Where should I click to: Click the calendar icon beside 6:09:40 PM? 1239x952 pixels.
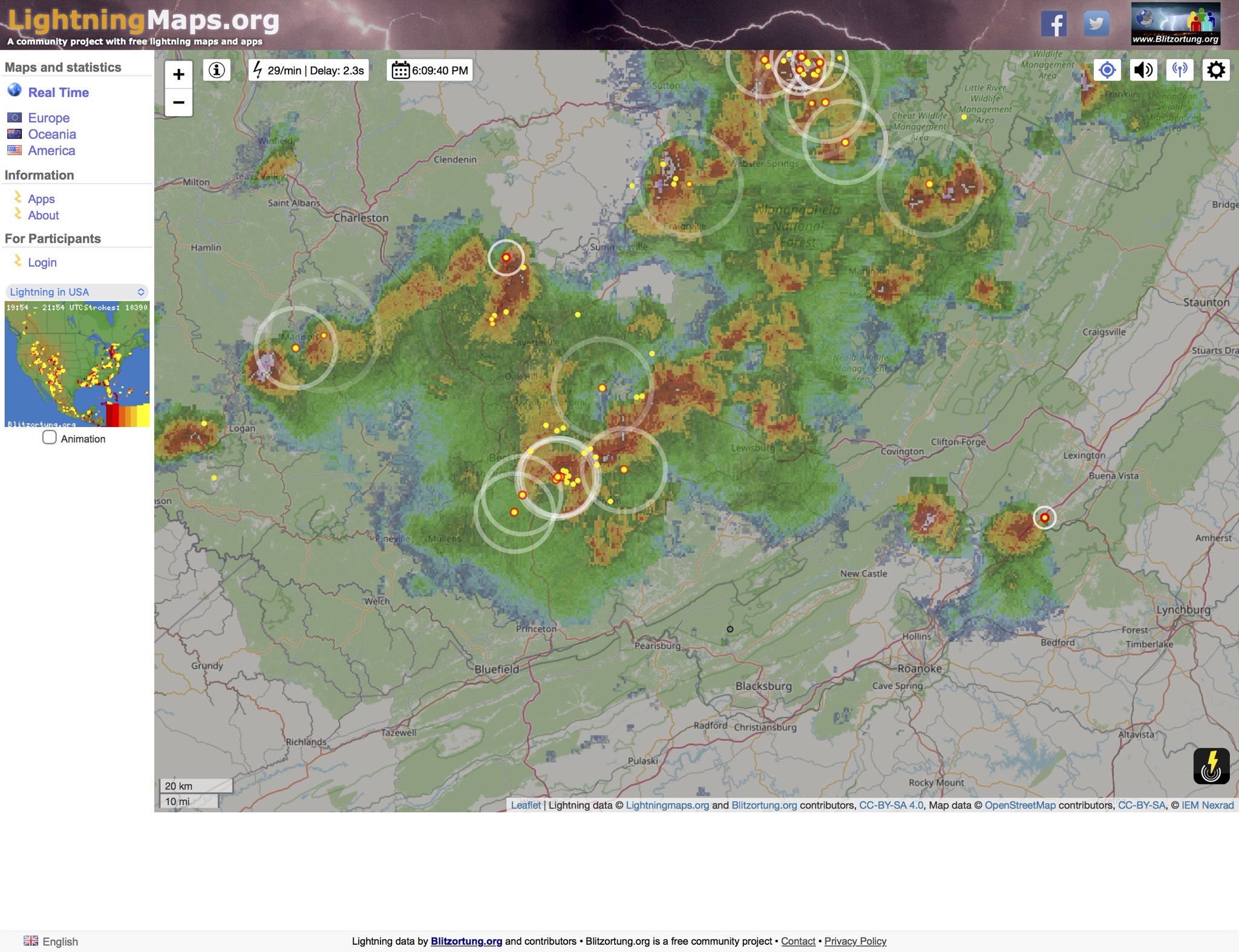click(x=400, y=70)
